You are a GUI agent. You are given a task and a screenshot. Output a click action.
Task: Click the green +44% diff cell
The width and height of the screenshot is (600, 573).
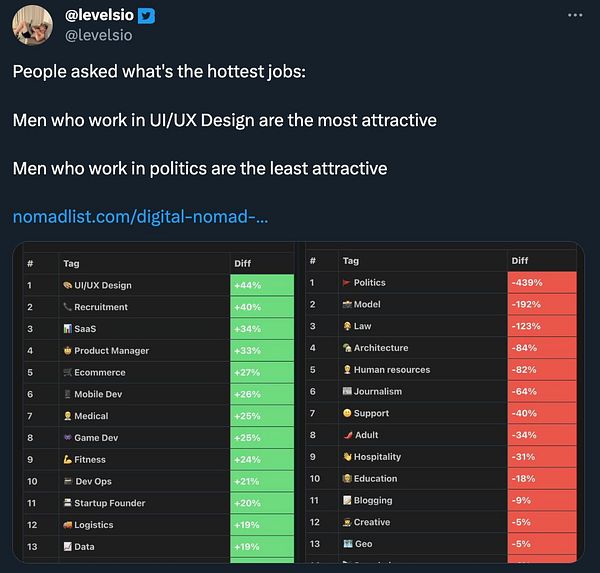click(261, 285)
